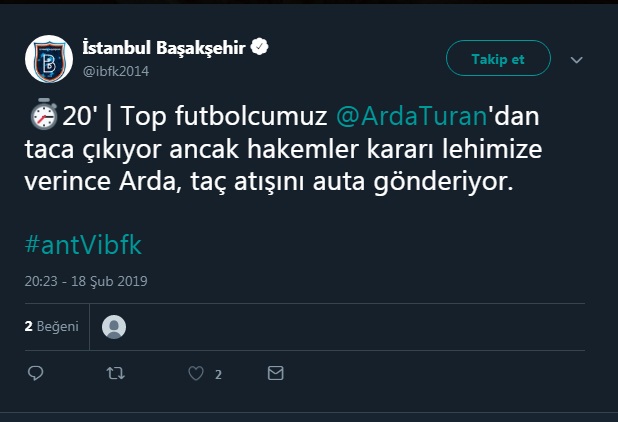Click the tweet line starting 'taca çıkıyor'

pyautogui.click(x=283, y=149)
